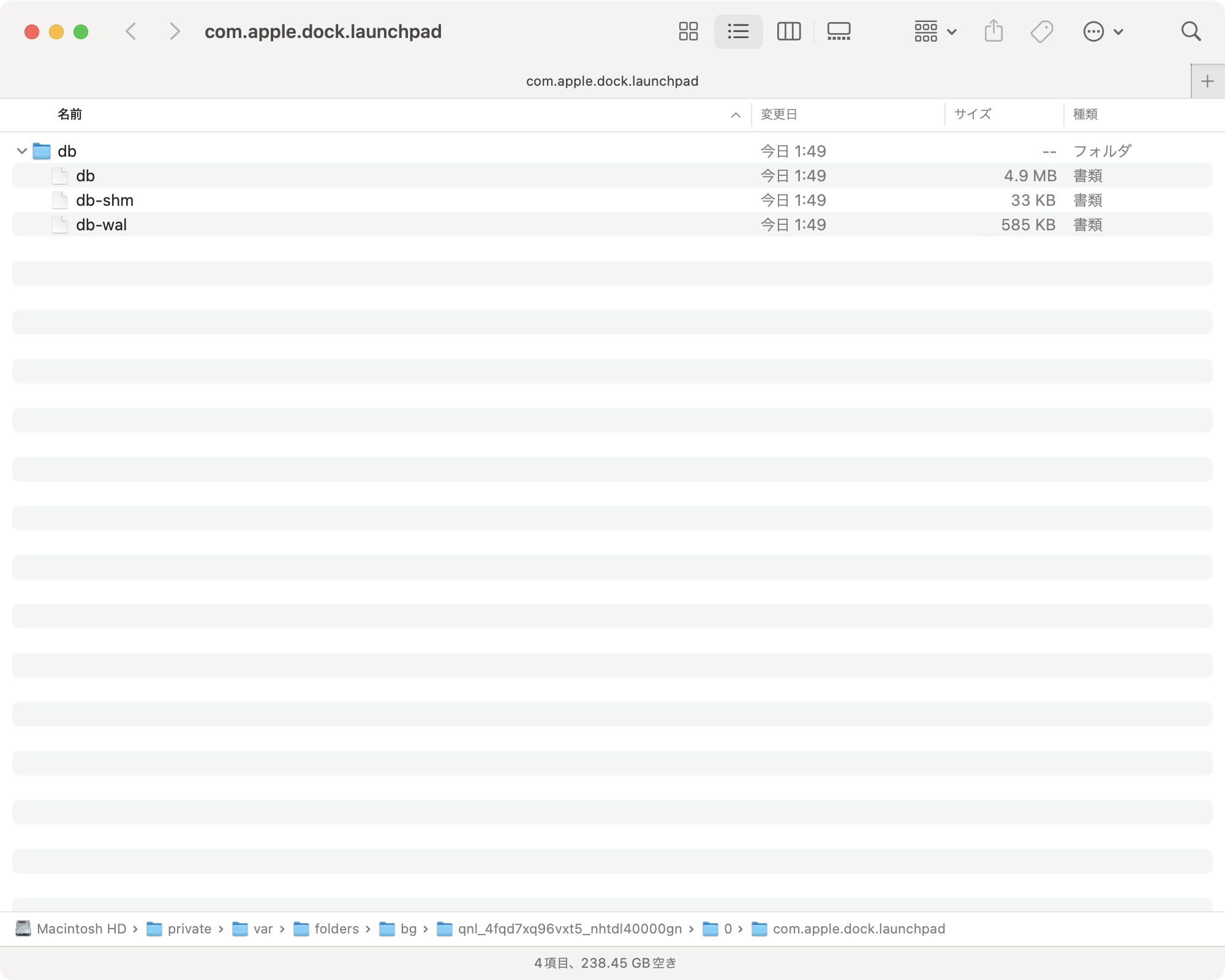The width and height of the screenshot is (1225, 980).
Task: Sort by サイズ column header
Action: tap(973, 114)
